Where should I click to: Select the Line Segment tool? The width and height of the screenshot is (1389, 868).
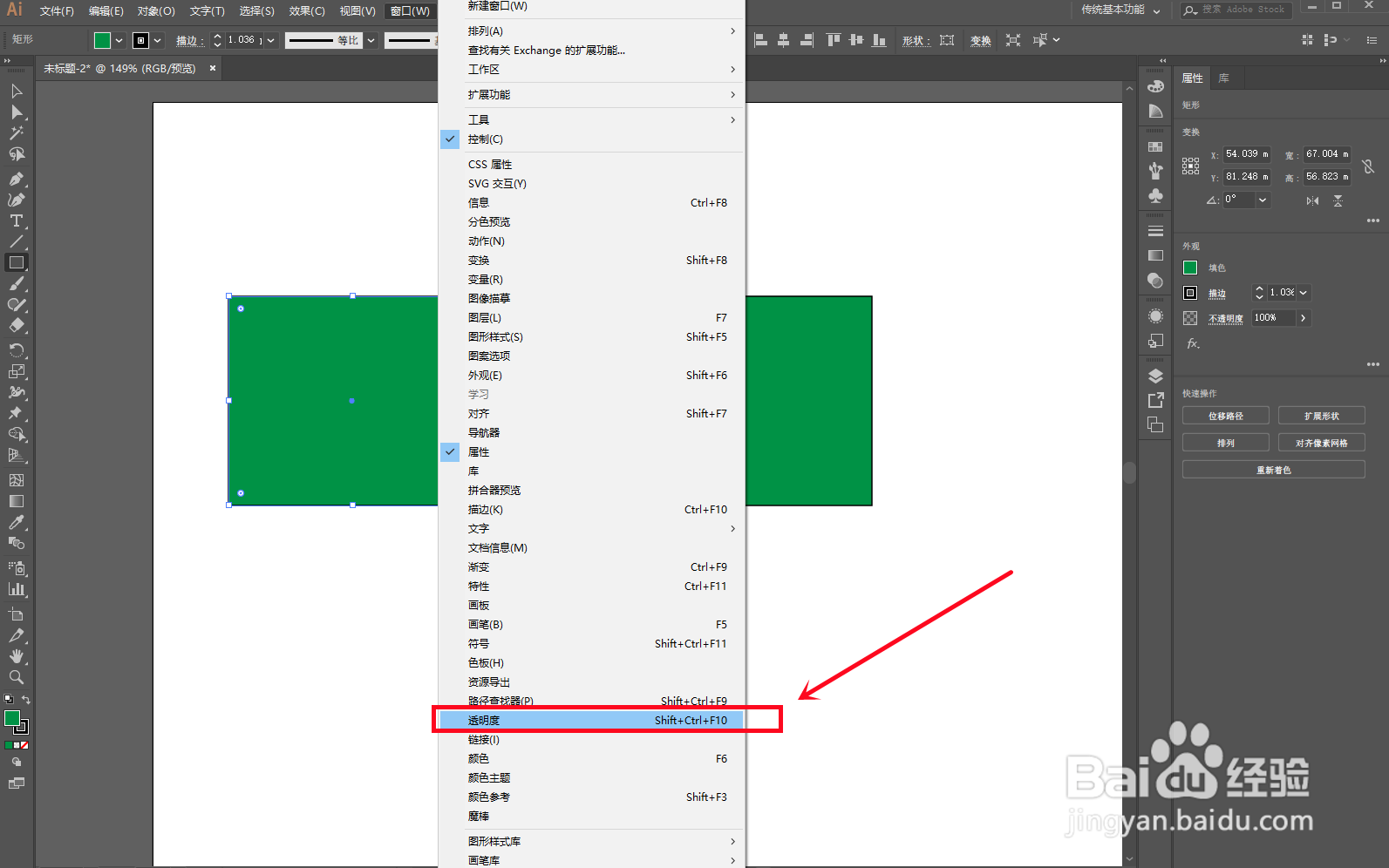pos(16,241)
